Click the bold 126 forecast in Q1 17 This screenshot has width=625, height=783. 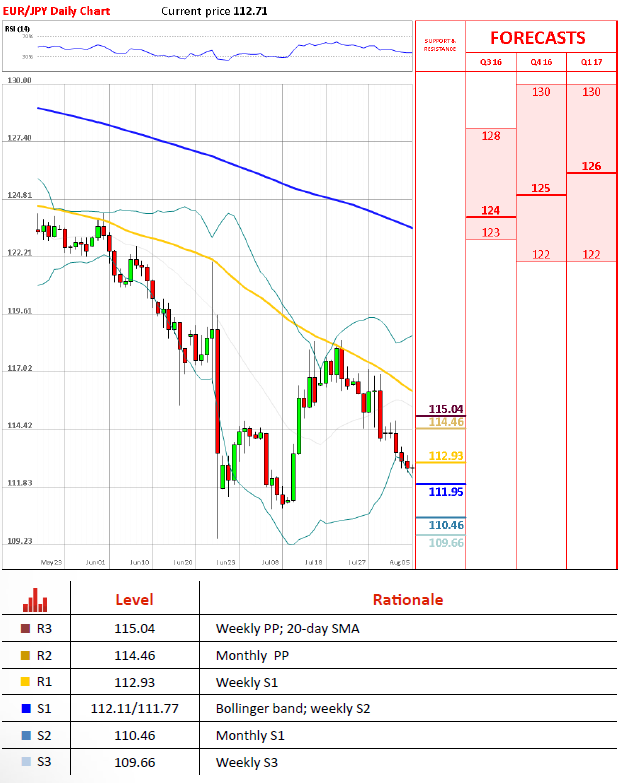point(592,166)
